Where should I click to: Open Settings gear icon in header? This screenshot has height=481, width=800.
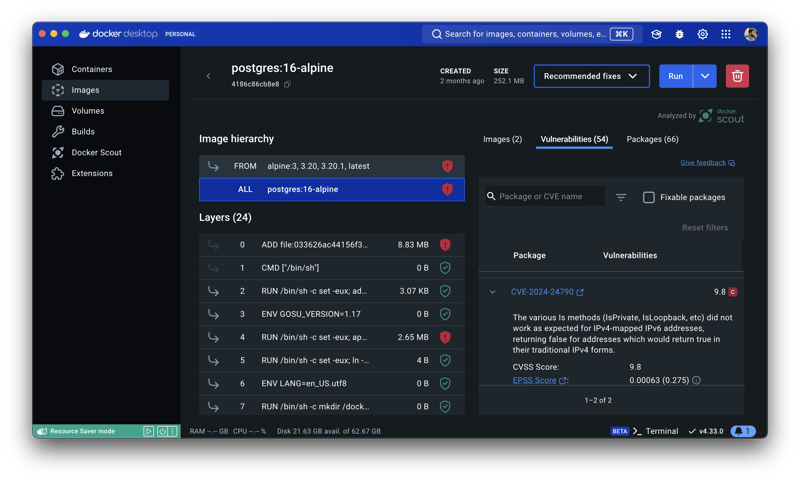point(703,34)
